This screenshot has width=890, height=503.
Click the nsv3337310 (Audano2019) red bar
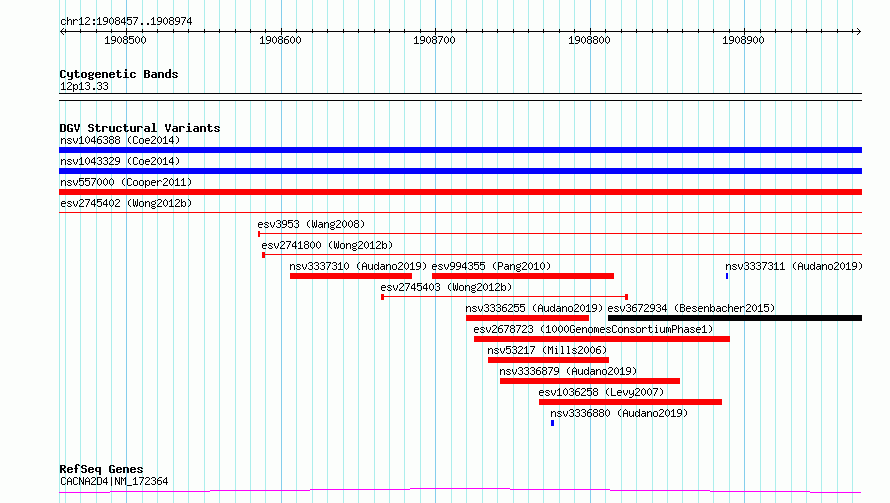click(351, 276)
